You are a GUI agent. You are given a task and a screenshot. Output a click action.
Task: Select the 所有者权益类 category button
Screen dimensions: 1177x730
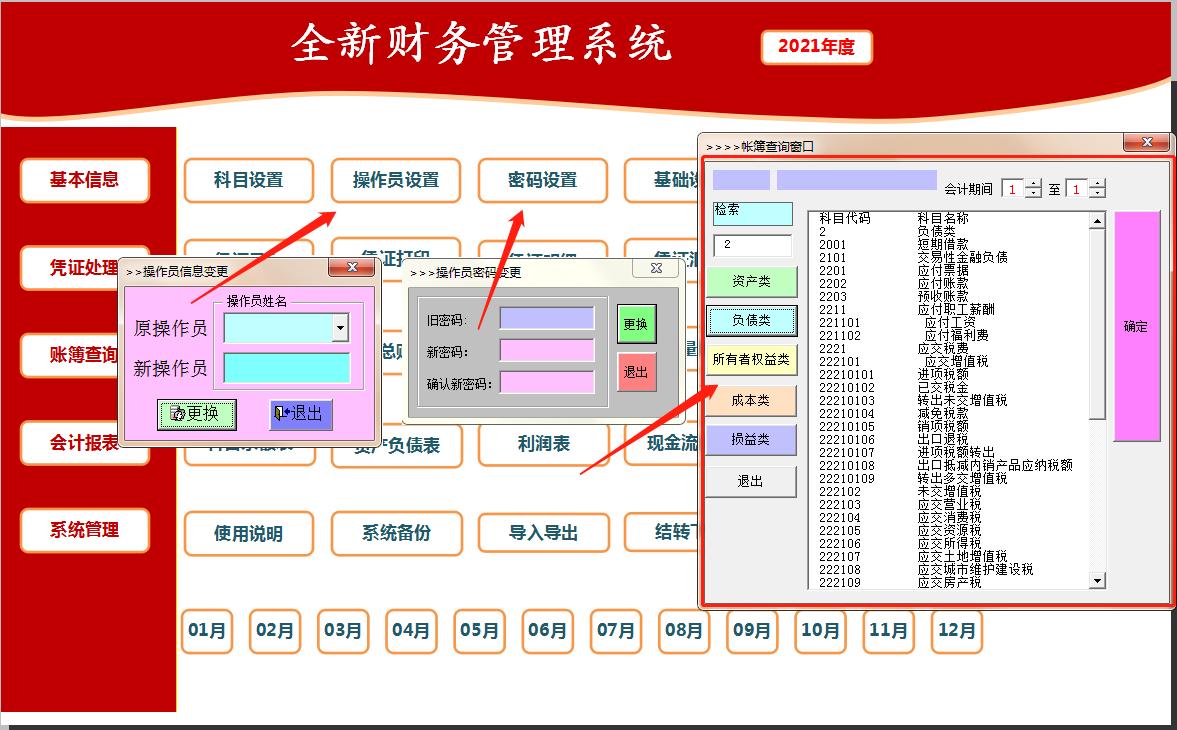click(x=751, y=359)
